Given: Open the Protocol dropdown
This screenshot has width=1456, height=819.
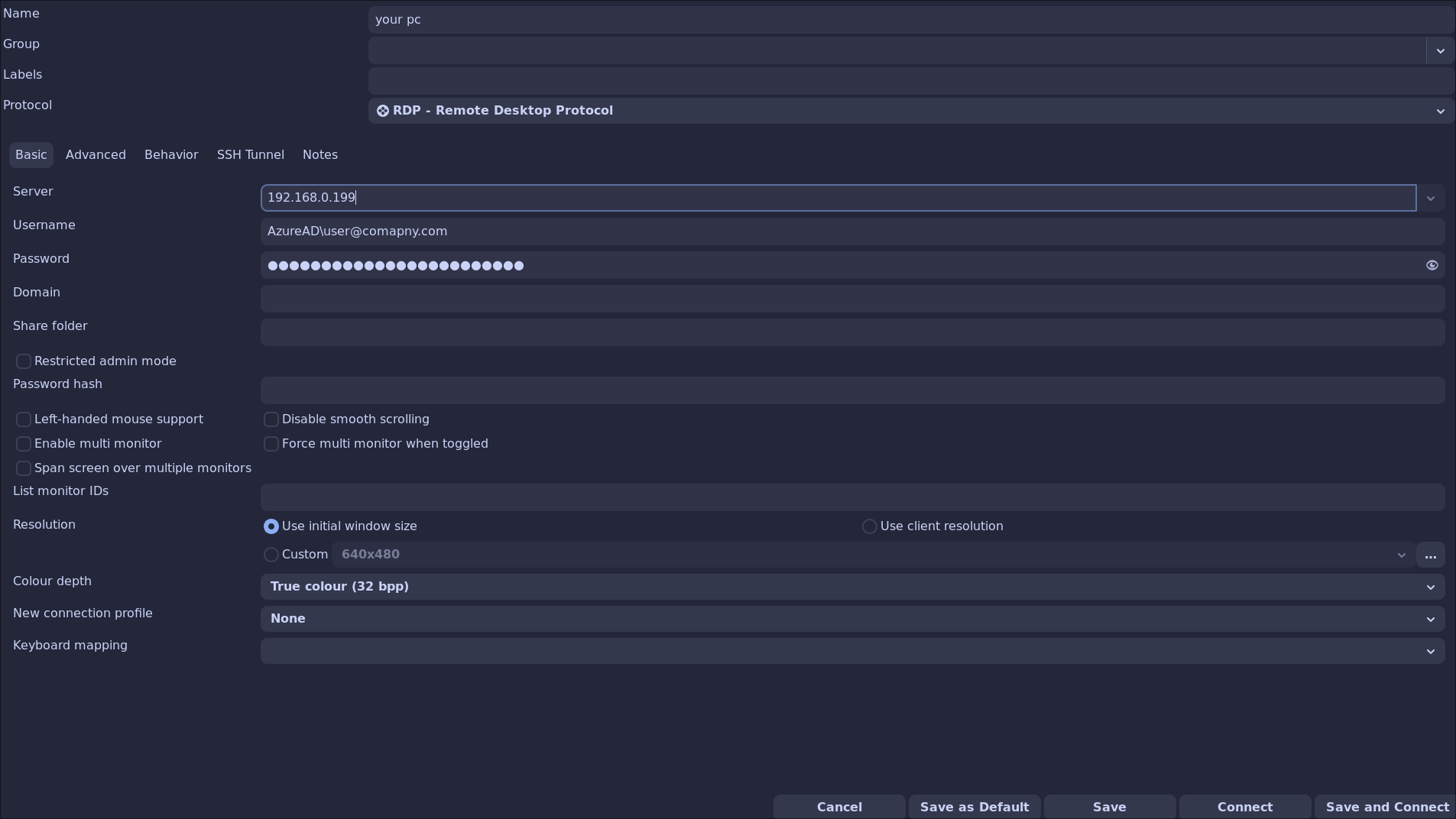Looking at the screenshot, I should tap(911, 111).
